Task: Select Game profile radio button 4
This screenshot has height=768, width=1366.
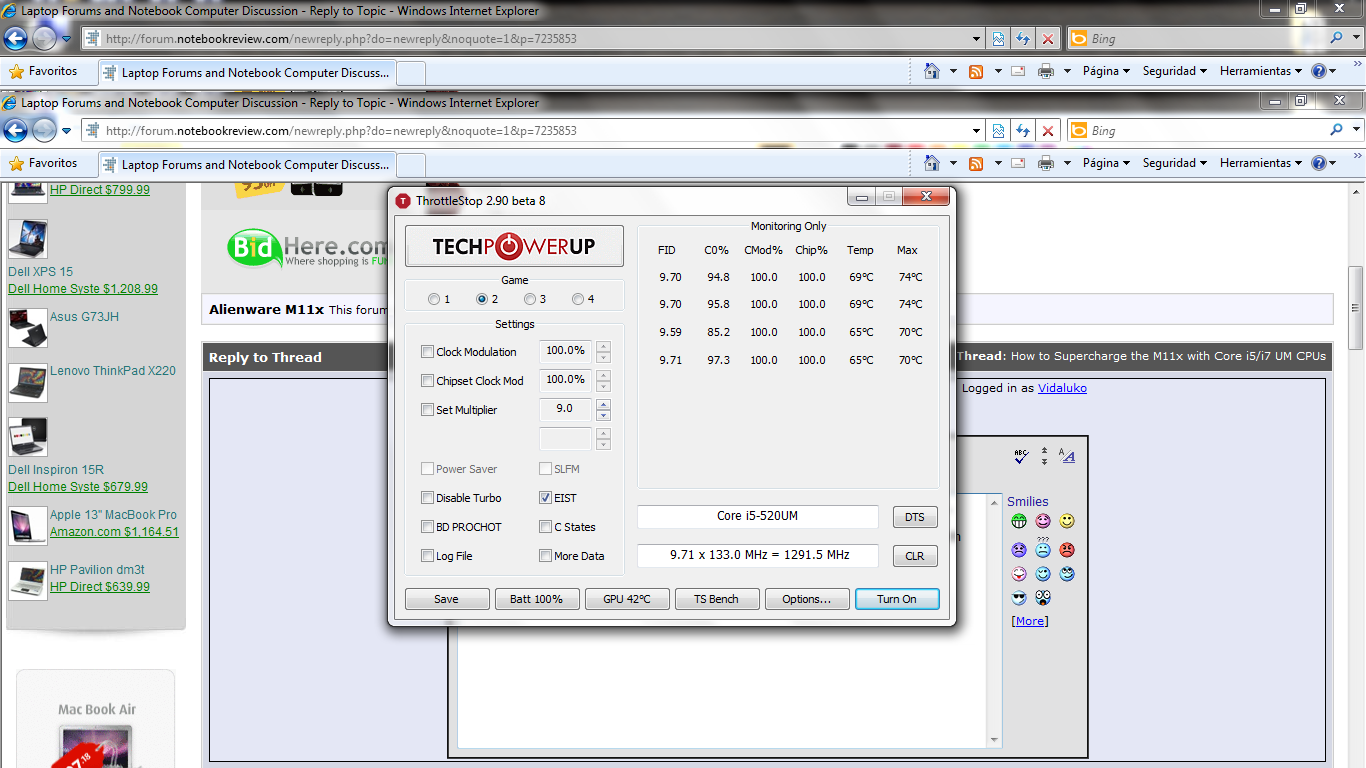Action: coord(578,299)
